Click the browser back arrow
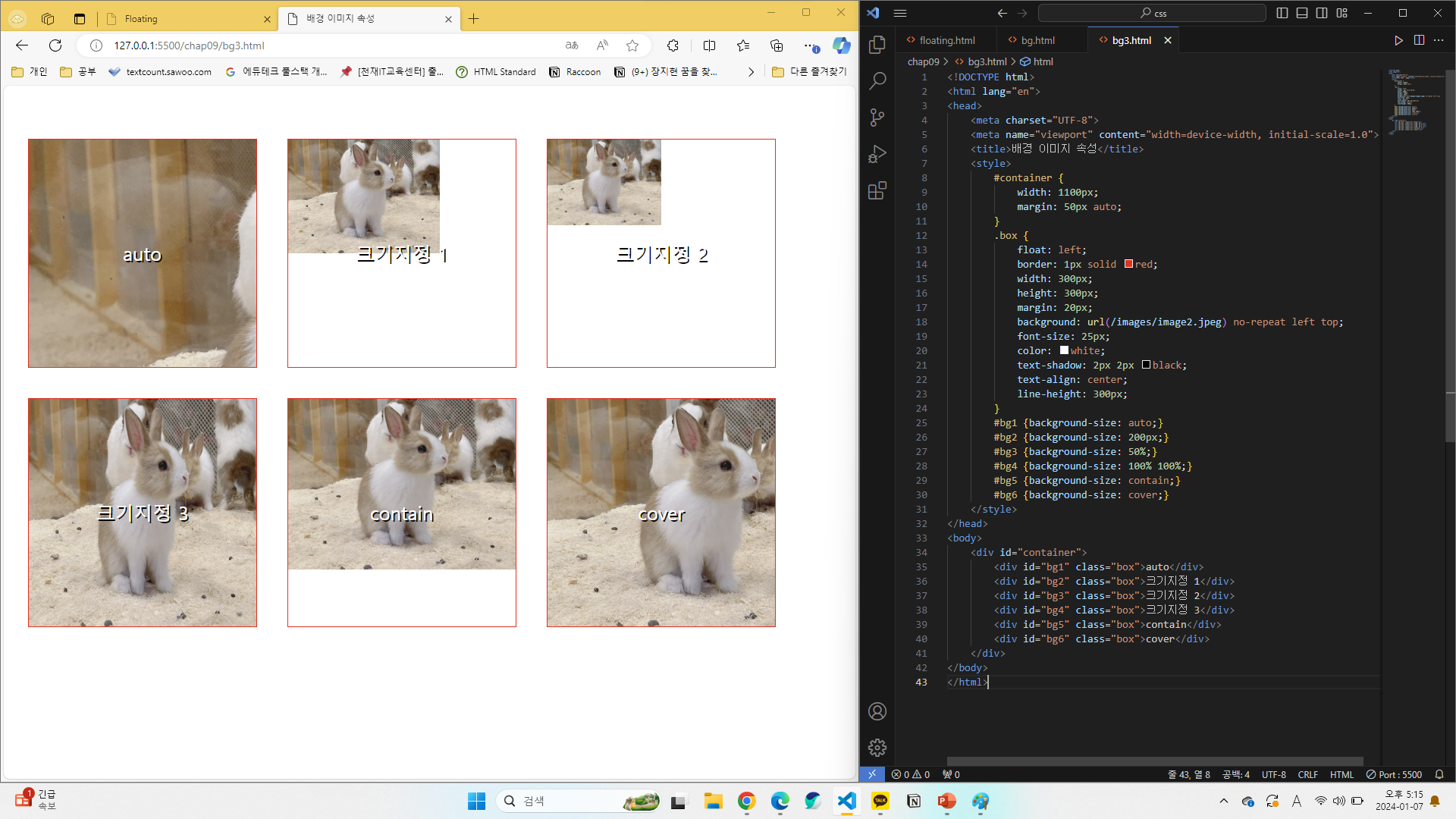Image resolution: width=1456 pixels, height=819 pixels. pos(22,45)
